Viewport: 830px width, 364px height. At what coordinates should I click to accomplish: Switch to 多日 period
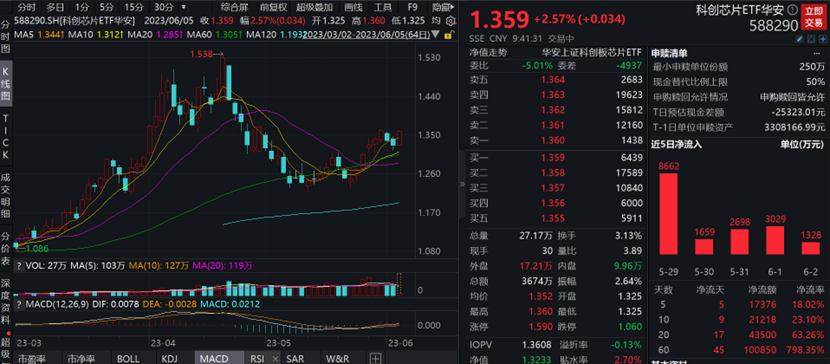(x=55, y=7)
